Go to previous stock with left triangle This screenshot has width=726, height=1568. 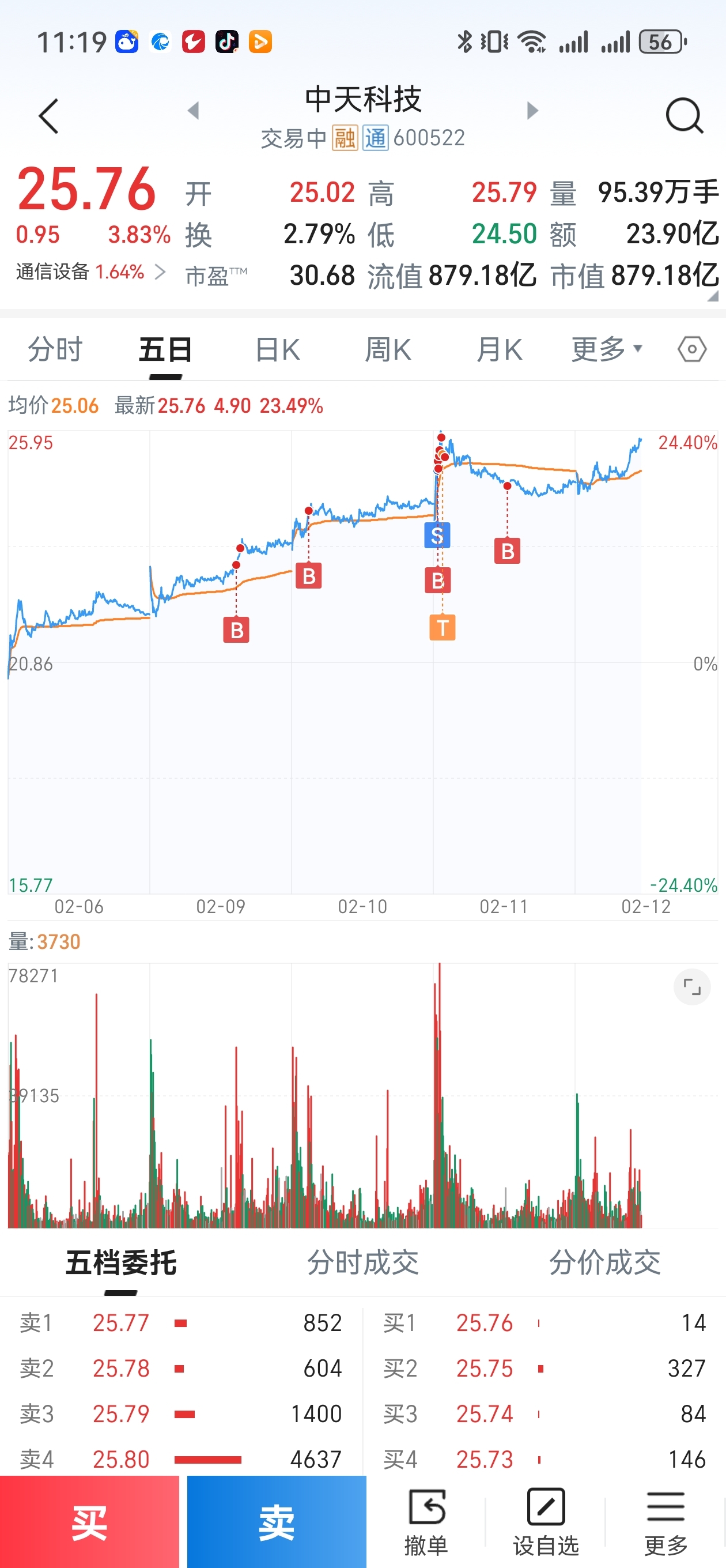pyautogui.click(x=194, y=111)
